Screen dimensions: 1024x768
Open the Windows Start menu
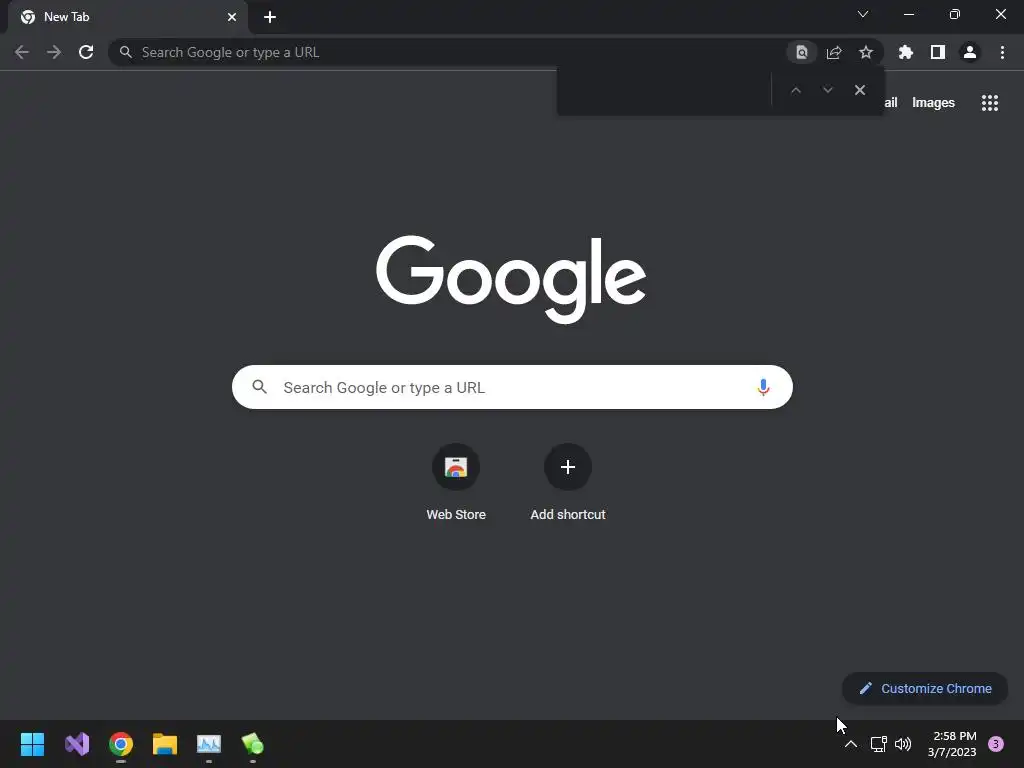32,744
